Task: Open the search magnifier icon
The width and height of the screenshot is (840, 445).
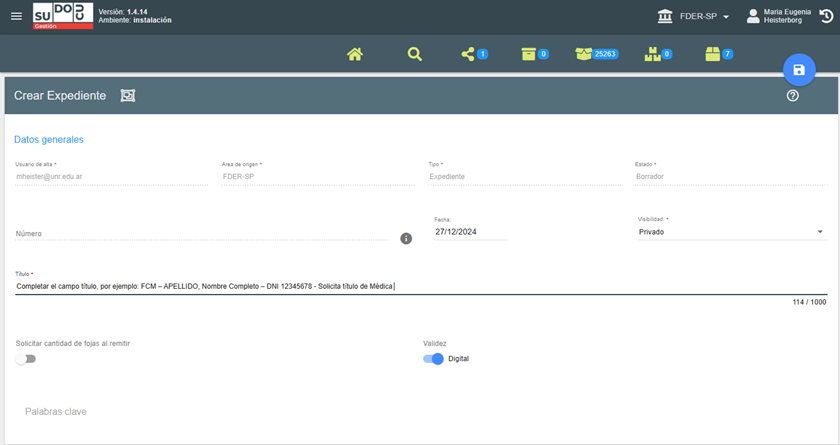Action: pyautogui.click(x=415, y=54)
